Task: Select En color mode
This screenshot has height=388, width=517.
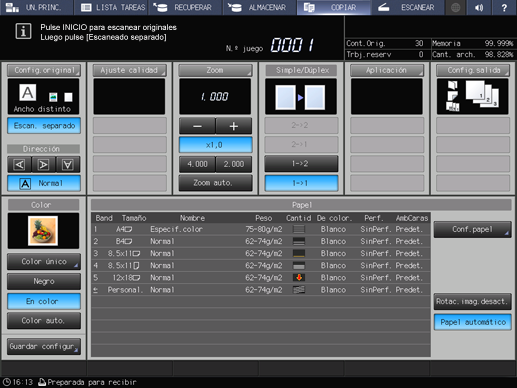Action: pos(44,301)
